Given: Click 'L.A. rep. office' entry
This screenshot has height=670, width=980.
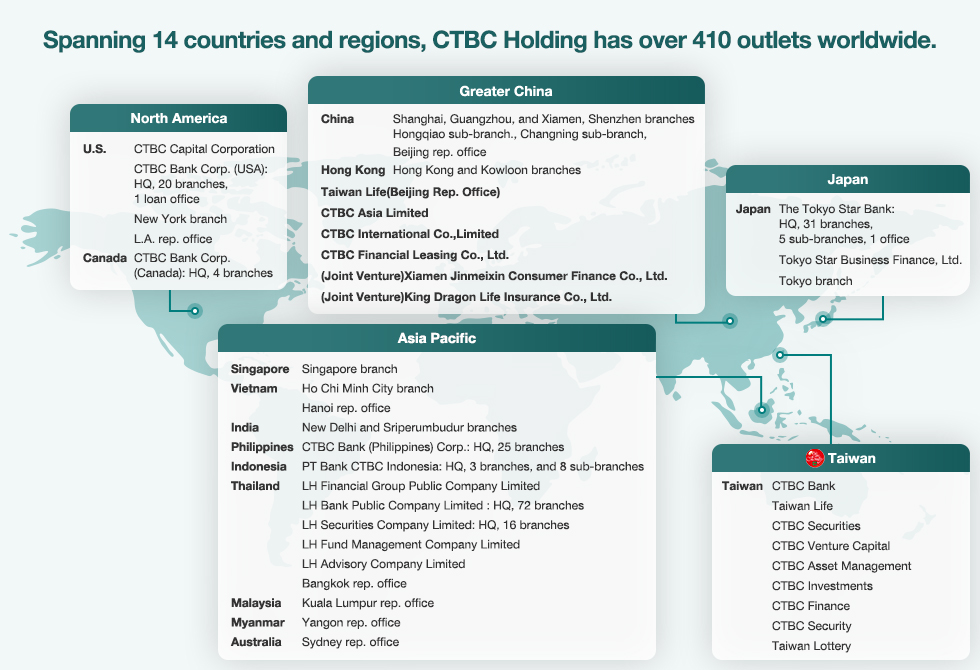Looking at the screenshot, I should click(x=172, y=239).
